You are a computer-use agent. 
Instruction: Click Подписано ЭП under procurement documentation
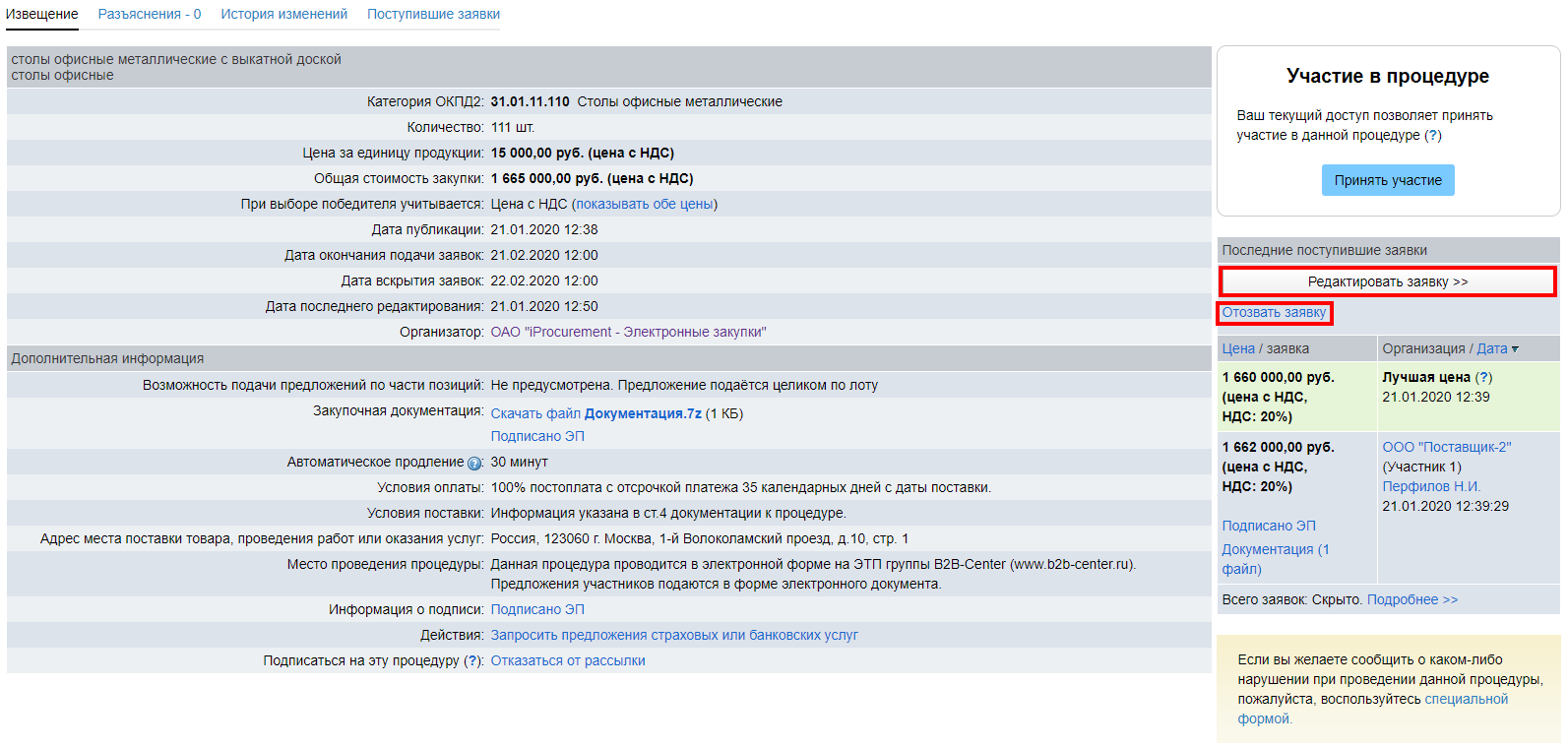pyautogui.click(x=537, y=436)
